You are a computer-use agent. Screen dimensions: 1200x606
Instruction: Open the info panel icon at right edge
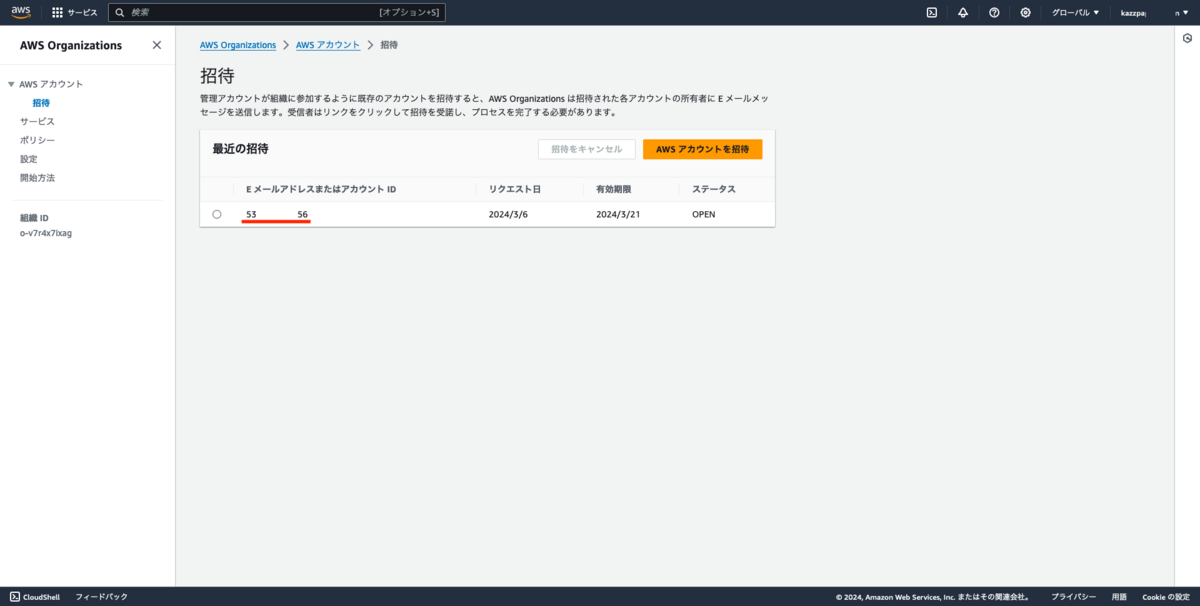click(1187, 38)
